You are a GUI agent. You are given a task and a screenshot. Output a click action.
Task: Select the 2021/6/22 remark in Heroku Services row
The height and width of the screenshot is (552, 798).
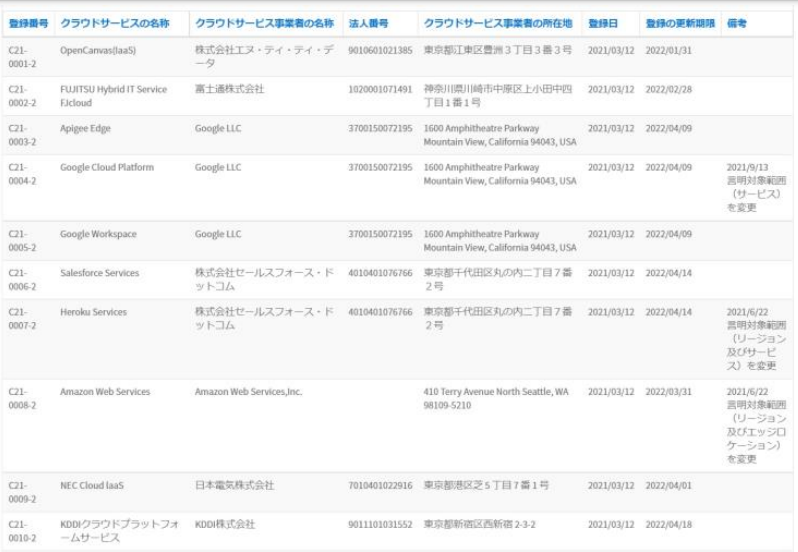(x=756, y=339)
